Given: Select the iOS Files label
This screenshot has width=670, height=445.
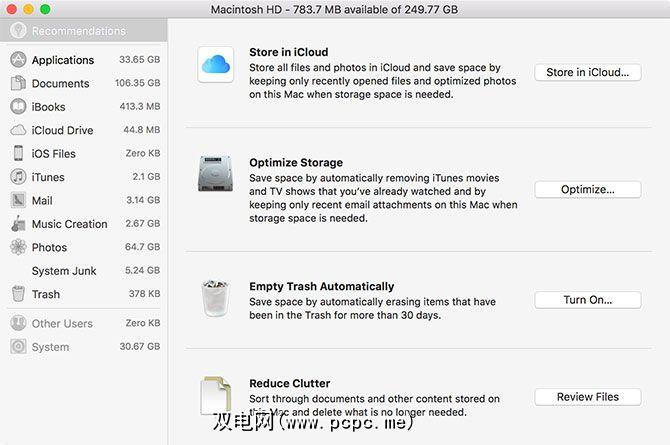Looking at the screenshot, I should [x=53, y=153].
